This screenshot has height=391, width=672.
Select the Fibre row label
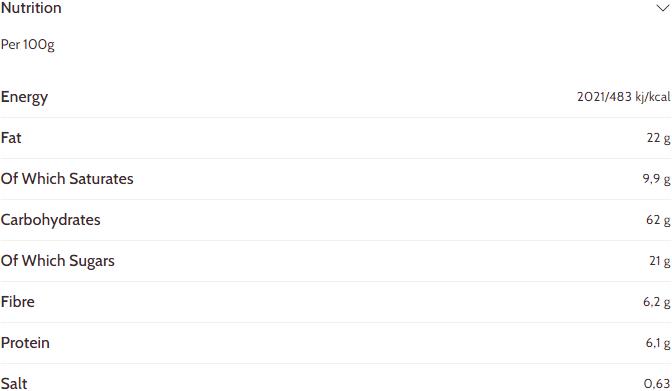coord(18,302)
